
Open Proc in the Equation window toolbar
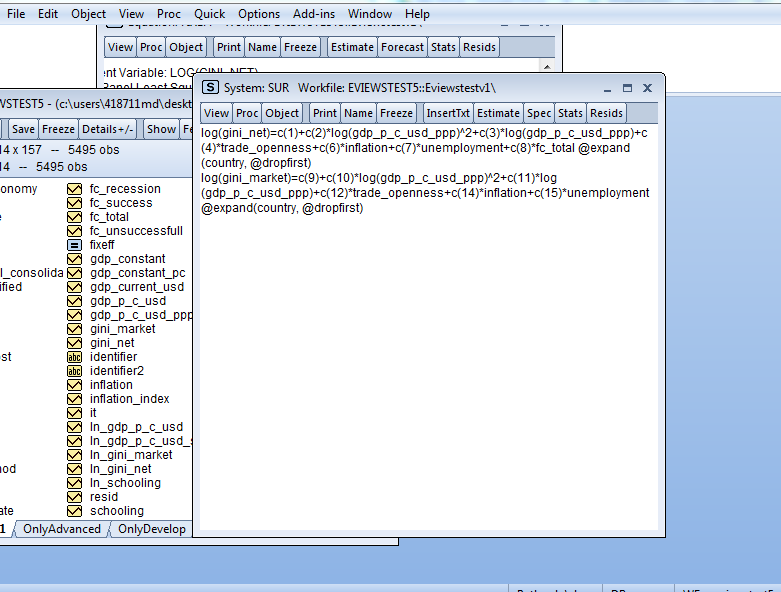(151, 47)
